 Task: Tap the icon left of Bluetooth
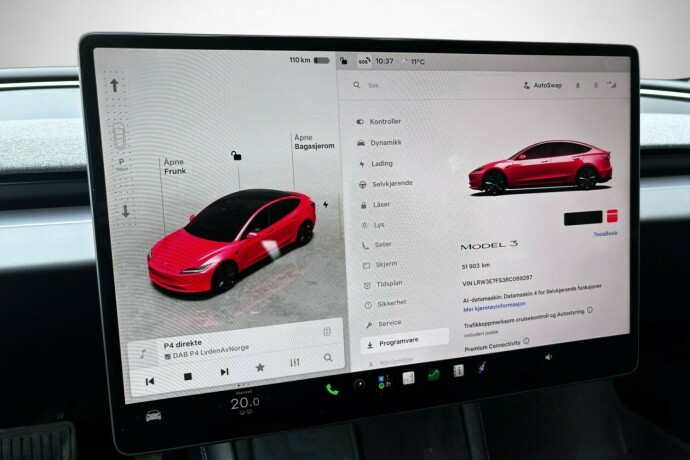click(578, 85)
